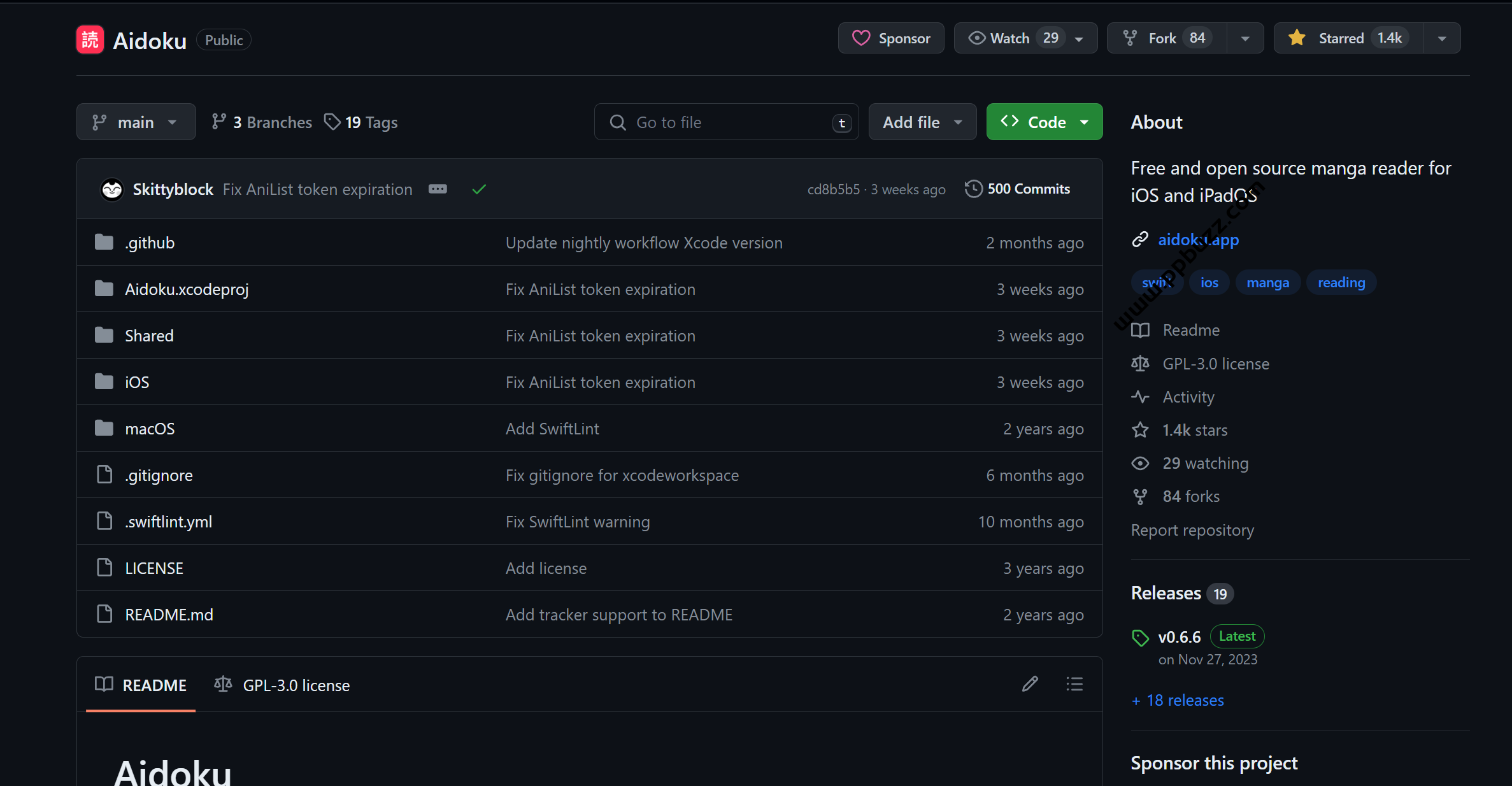Click the Go to file search field
Viewport: 1512px width, 786px height.
coord(726,122)
